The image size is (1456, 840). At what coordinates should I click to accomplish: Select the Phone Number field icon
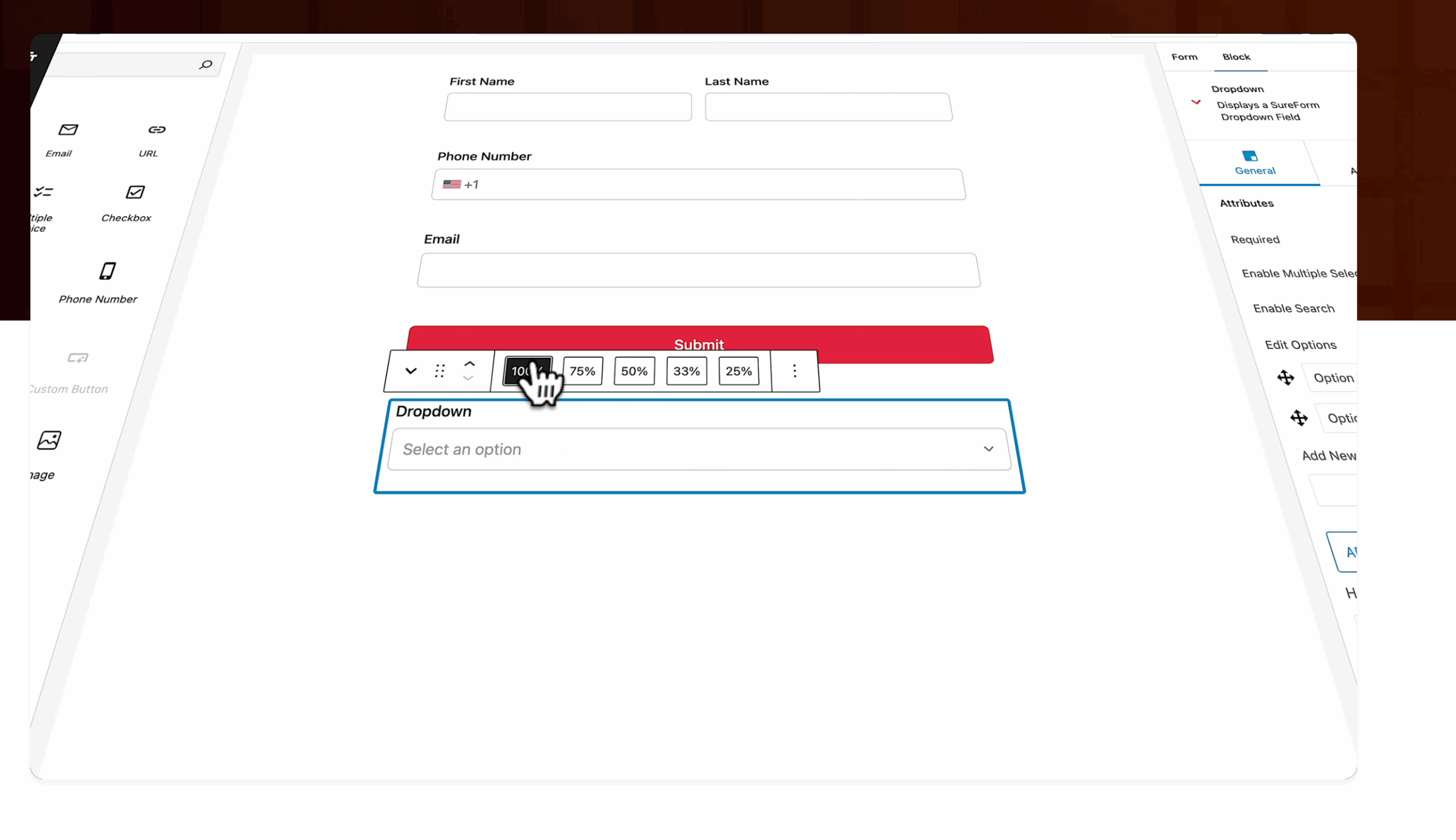[x=108, y=270]
